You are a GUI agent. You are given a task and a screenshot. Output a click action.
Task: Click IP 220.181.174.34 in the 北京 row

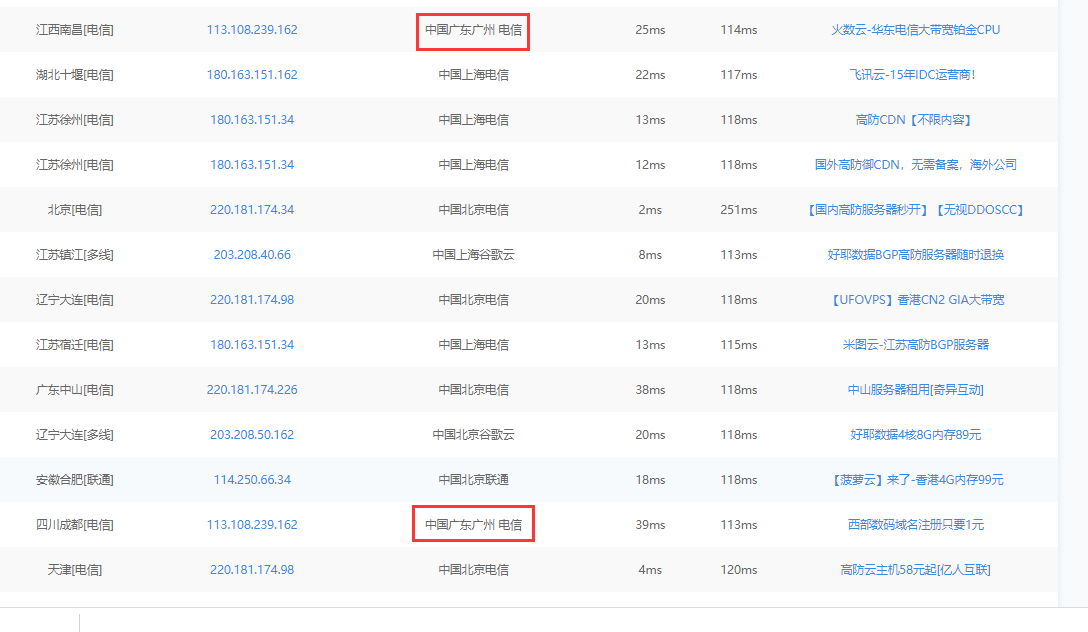pos(252,210)
